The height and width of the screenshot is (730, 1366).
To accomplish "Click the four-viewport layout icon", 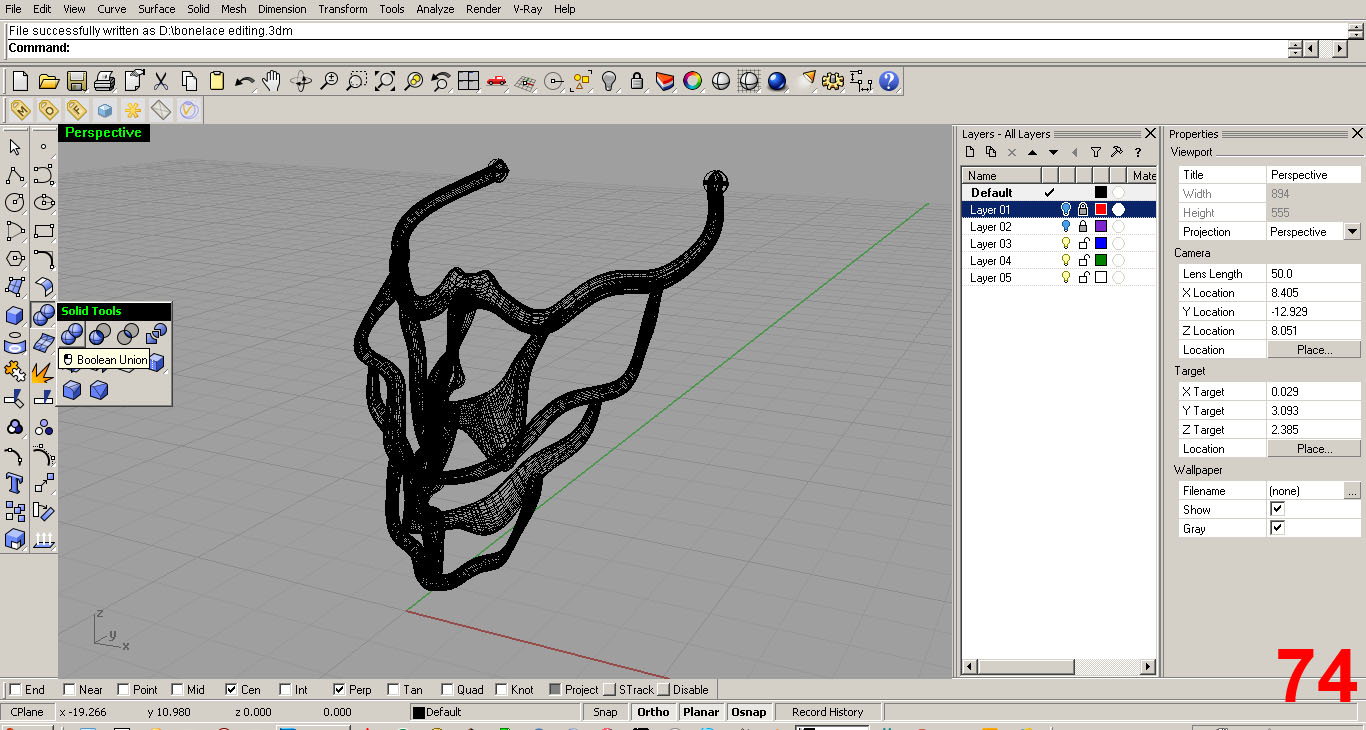I will point(468,81).
